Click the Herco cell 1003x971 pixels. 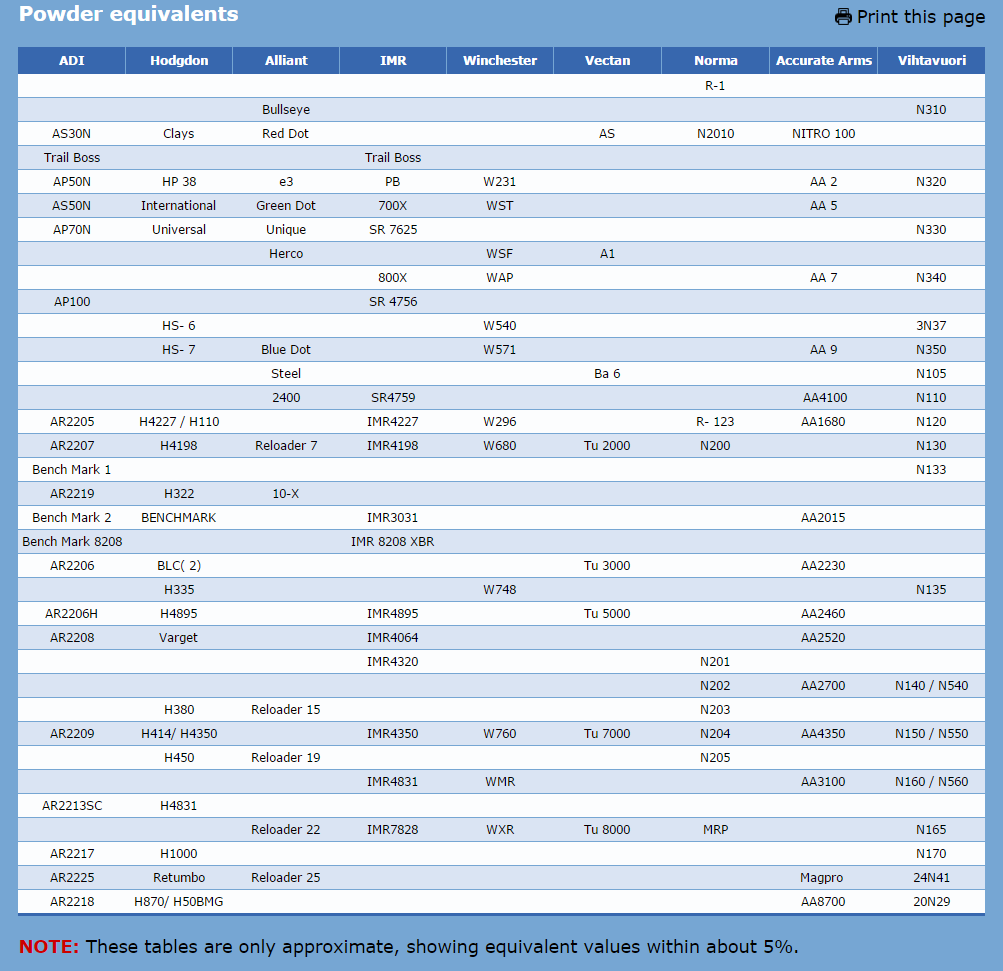(x=286, y=254)
